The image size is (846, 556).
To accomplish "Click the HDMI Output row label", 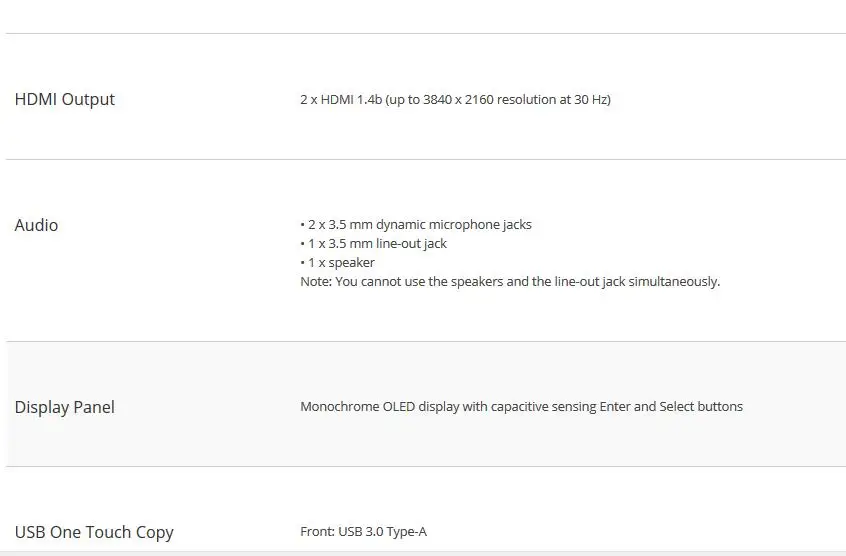I will tap(65, 99).
